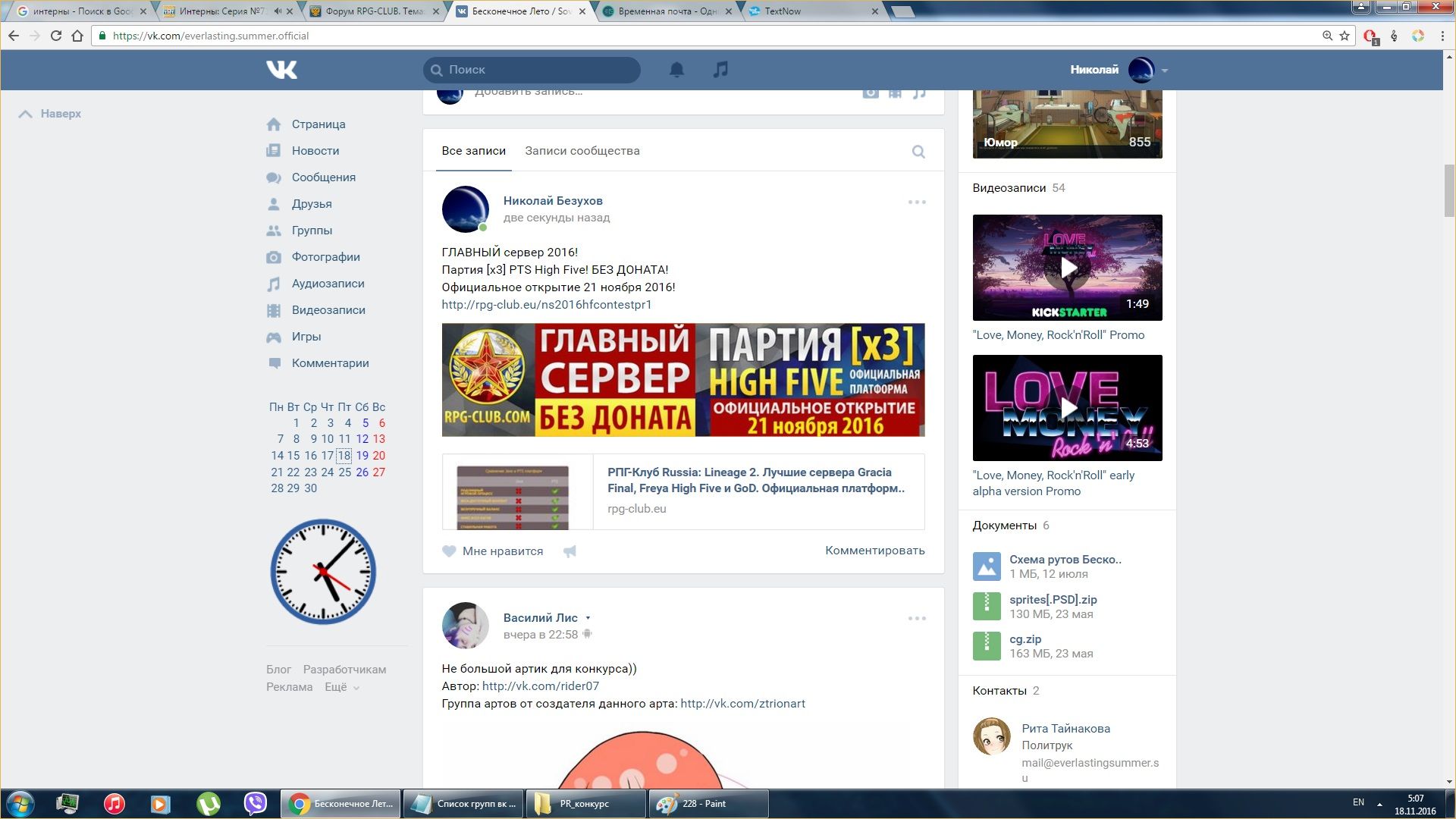This screenshot has width=1456, height=819.
Task: Mute the Интерны tab audio speaker
Action: coord(278,11)
